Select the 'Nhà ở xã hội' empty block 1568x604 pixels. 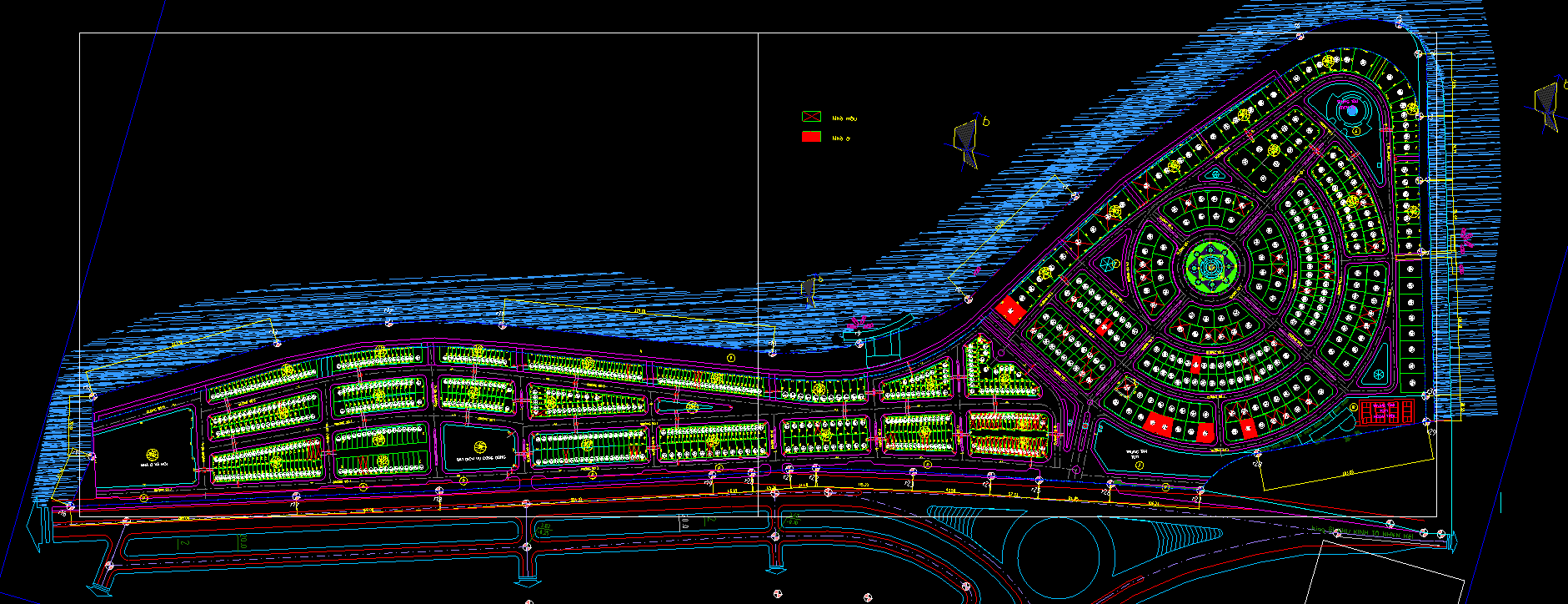tap(143, 449)
